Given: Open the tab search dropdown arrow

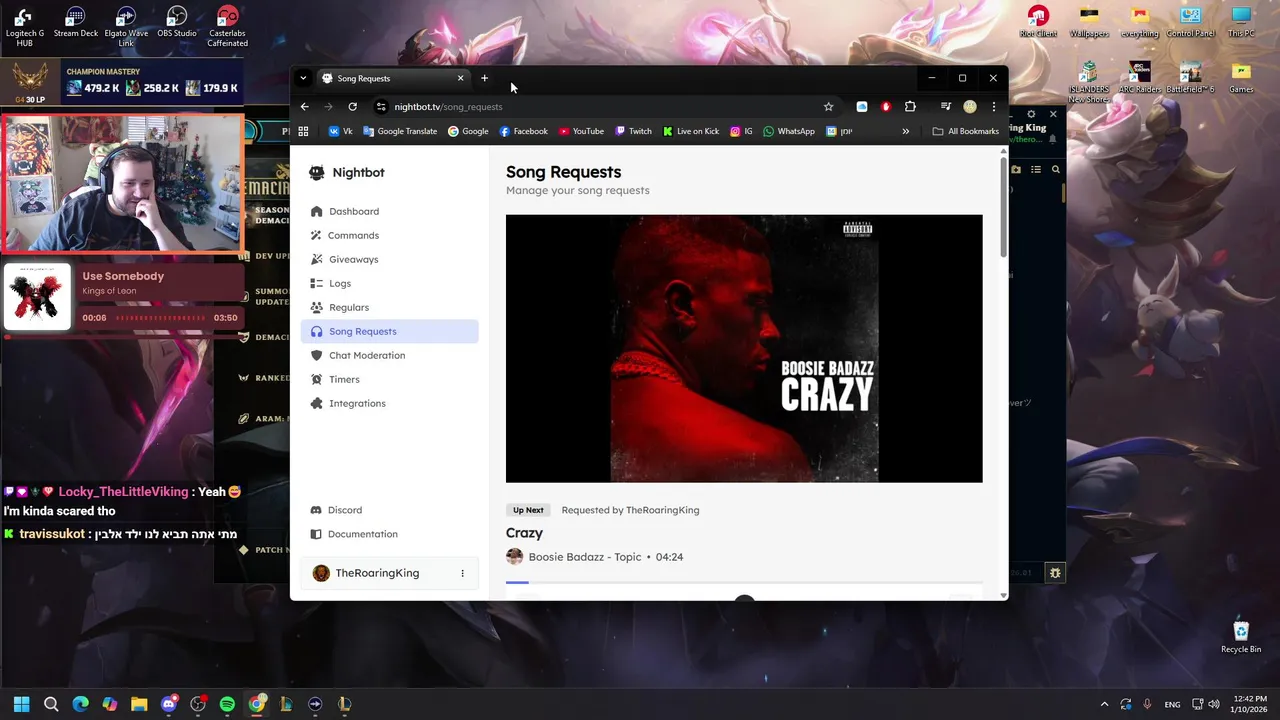Looking at the screenshot, I should click(303, 78).
